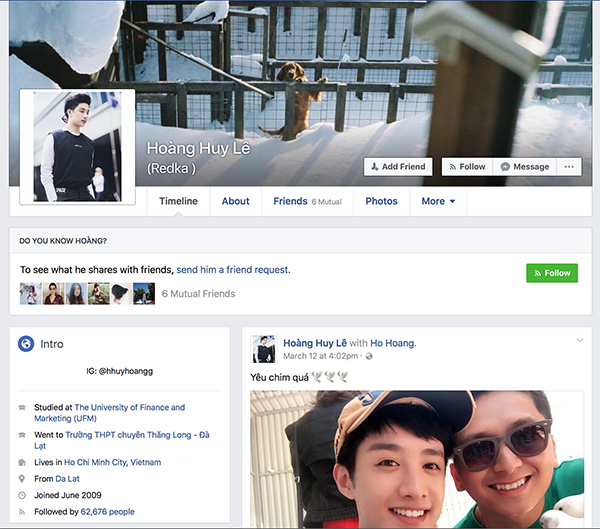Open the three-dots more actions button
Screen dimensions: 600x529
point(569,167)
